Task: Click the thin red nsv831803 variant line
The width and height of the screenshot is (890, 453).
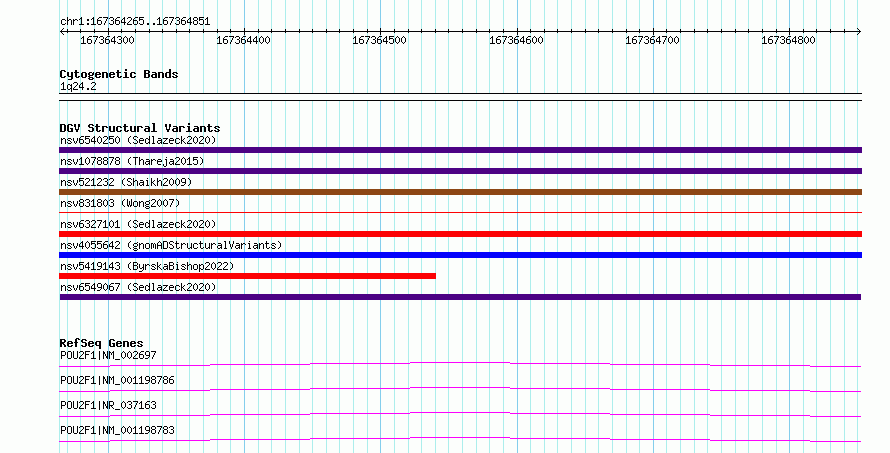Action: 460,213
